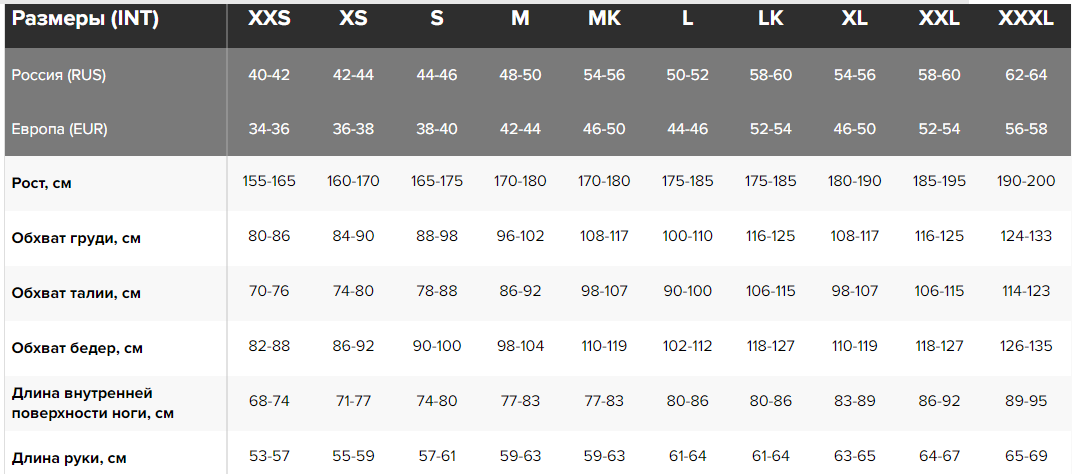Select the MK size header
Viewport: 1077px width, 474px height.
[x=604, y=19]
